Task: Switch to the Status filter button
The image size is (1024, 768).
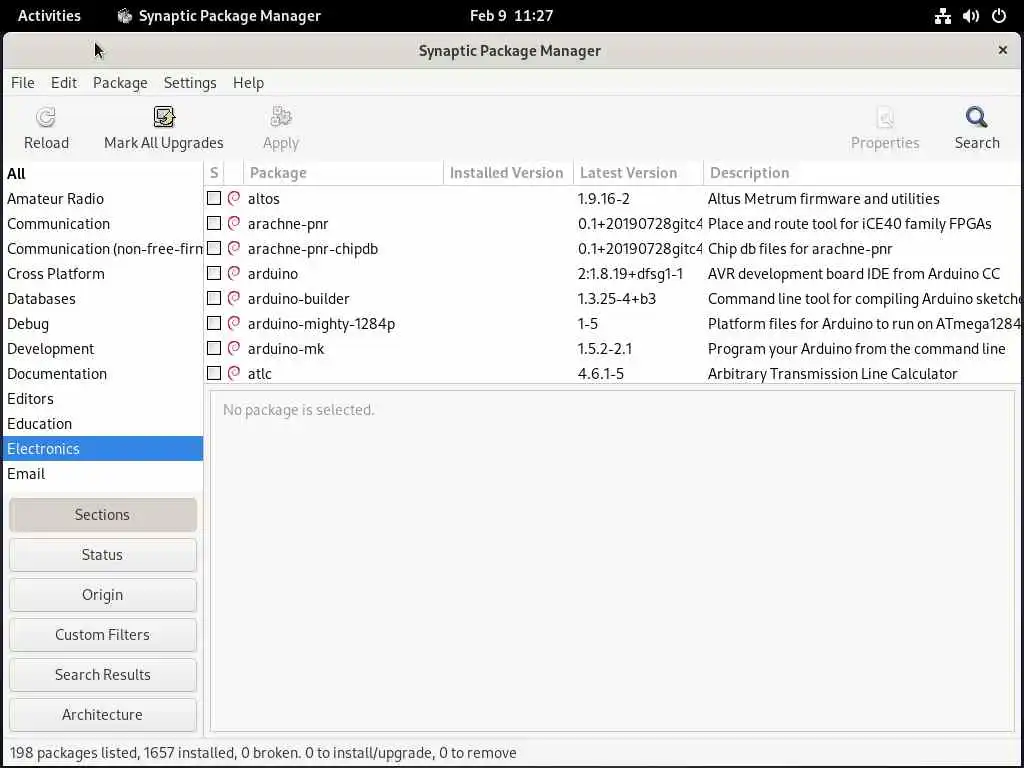Action: pos(103,554)
